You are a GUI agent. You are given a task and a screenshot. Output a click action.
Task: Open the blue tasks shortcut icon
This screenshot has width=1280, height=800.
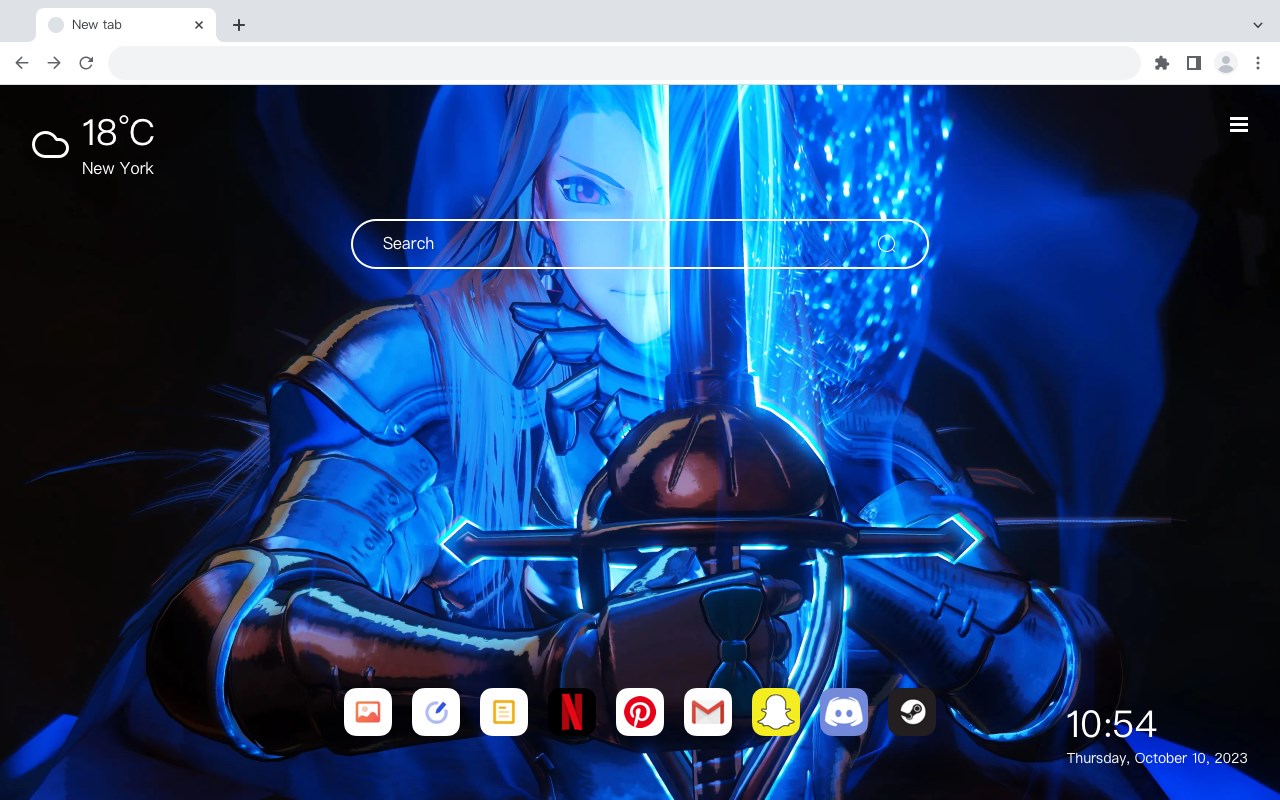tap(436, 712)
